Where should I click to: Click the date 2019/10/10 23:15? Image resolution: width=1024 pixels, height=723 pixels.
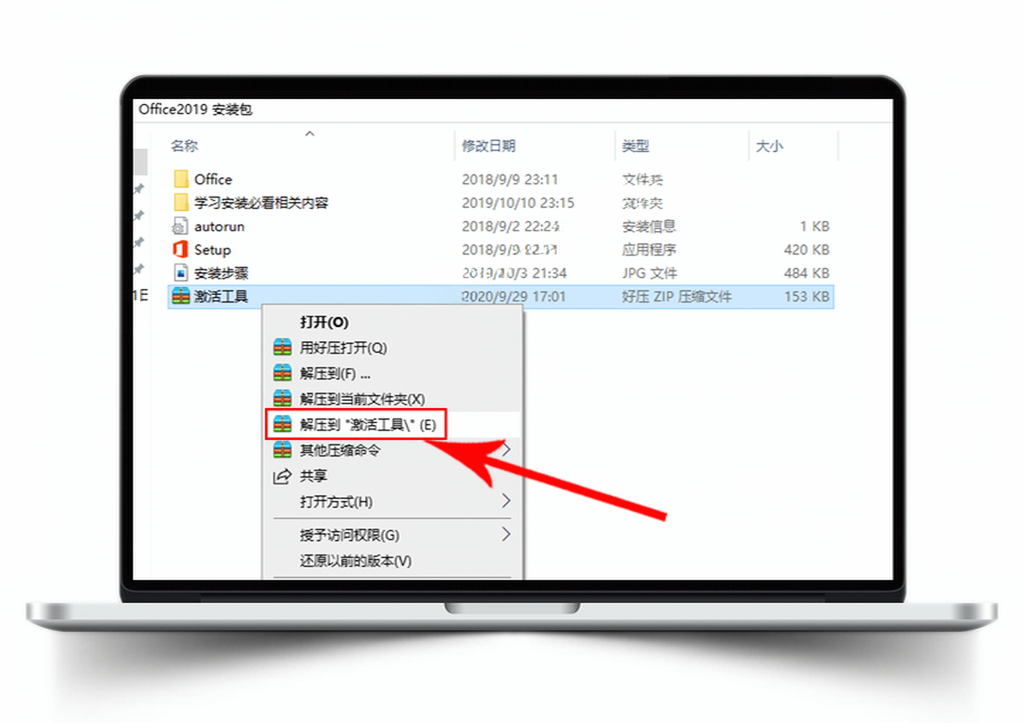click(518, 202)
